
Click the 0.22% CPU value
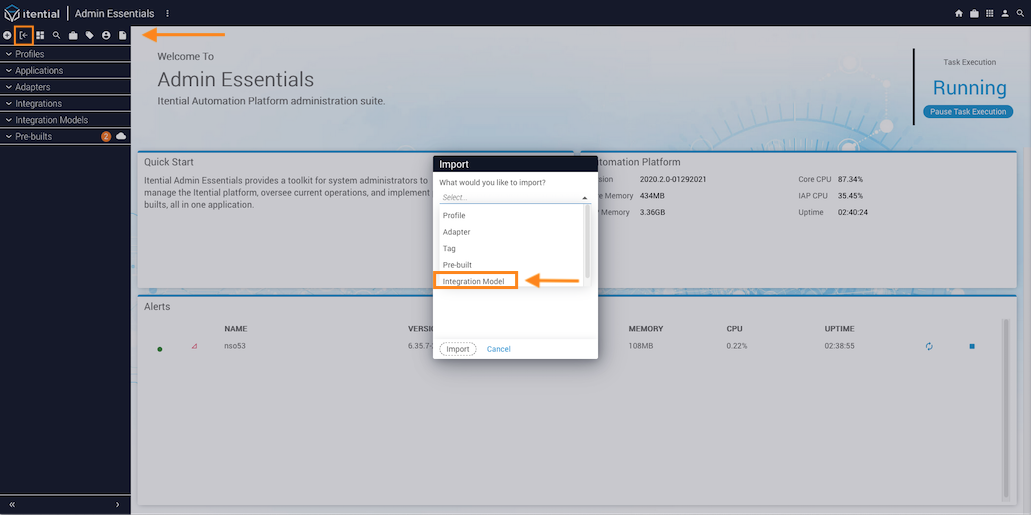(x=736, y=346)
